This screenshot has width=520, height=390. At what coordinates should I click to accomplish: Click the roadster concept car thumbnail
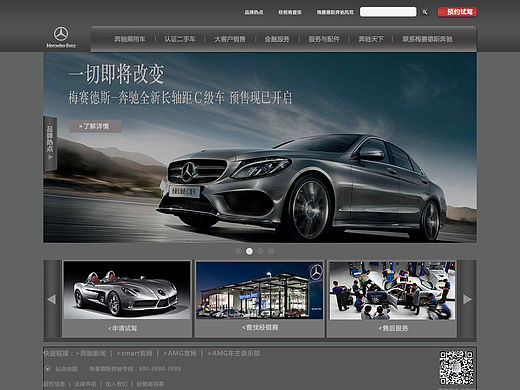pyautogui.click(x=127, y=290)
